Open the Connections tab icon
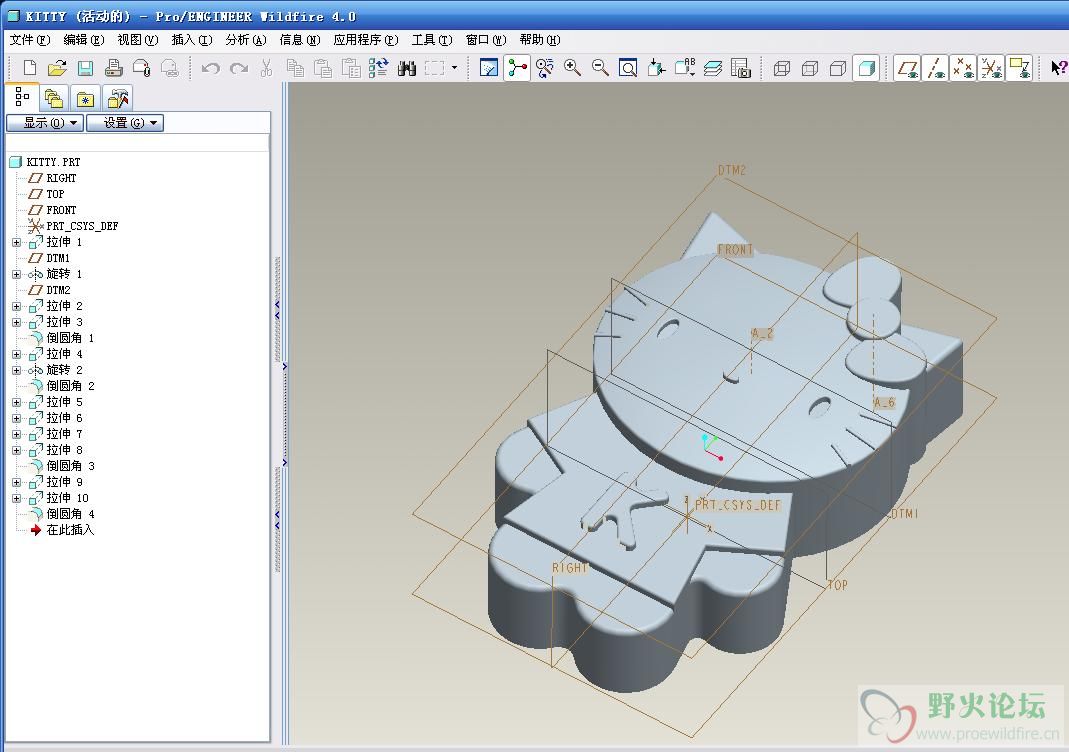The height and width of the screenshot is (752, 1069). (x=117, y=99)
